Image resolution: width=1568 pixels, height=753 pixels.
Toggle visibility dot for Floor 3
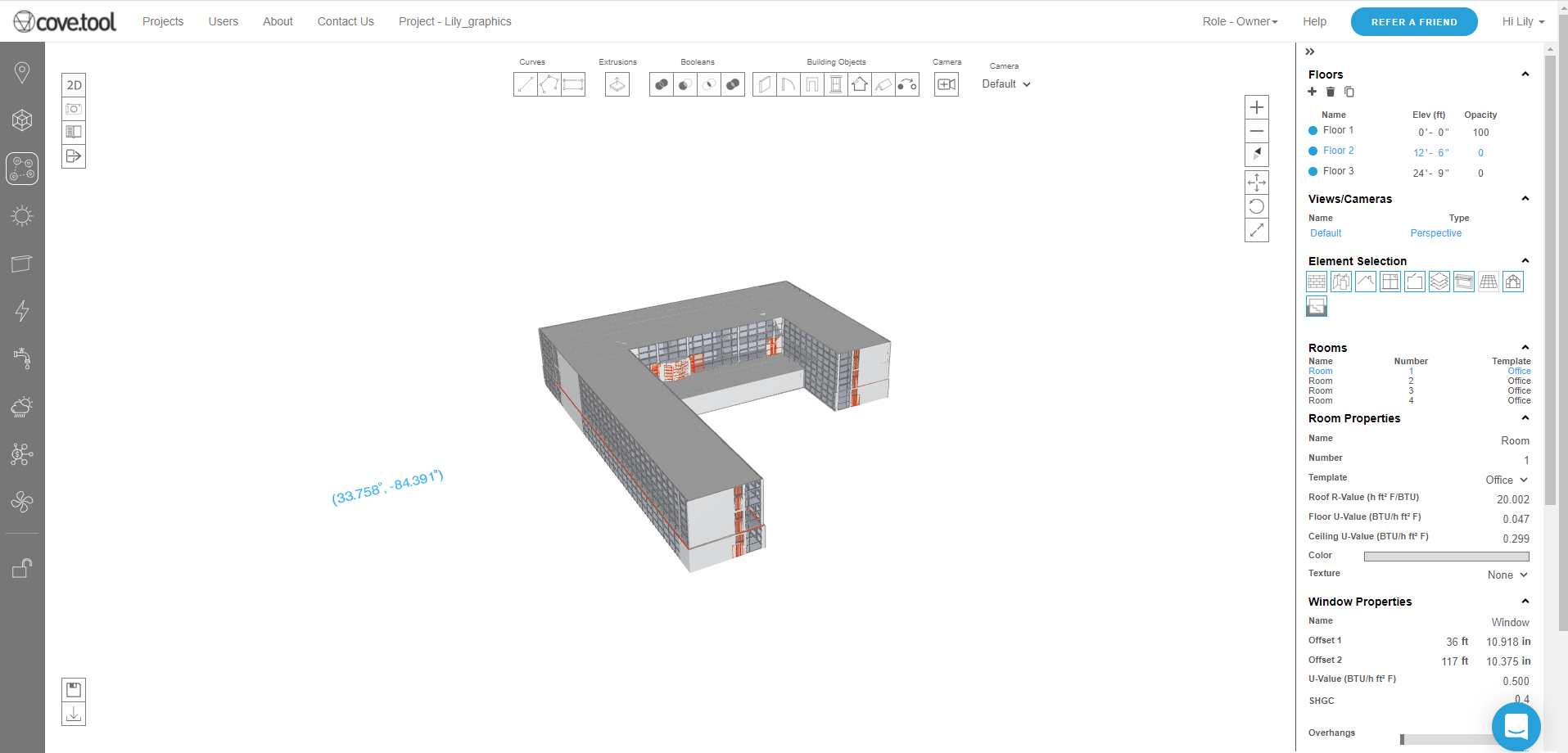pos(1313,171)
